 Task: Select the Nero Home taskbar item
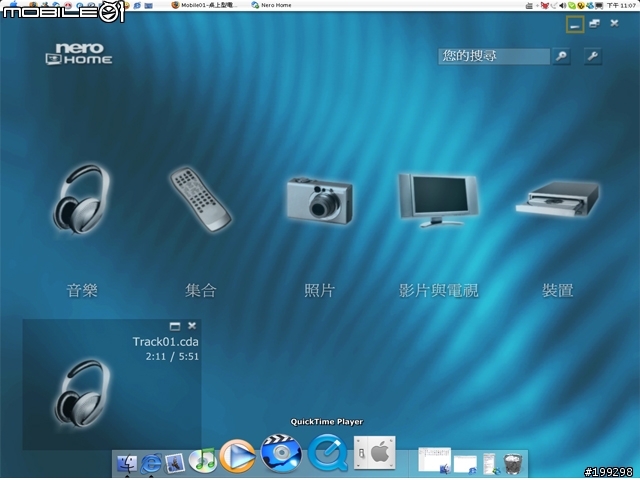[x=272, y=5]
